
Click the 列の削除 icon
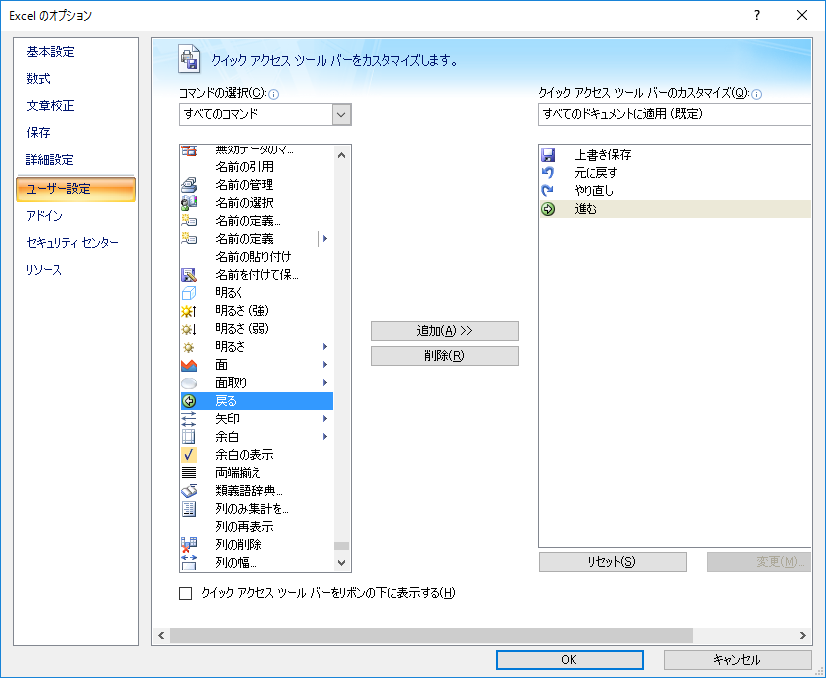[189, 545]
